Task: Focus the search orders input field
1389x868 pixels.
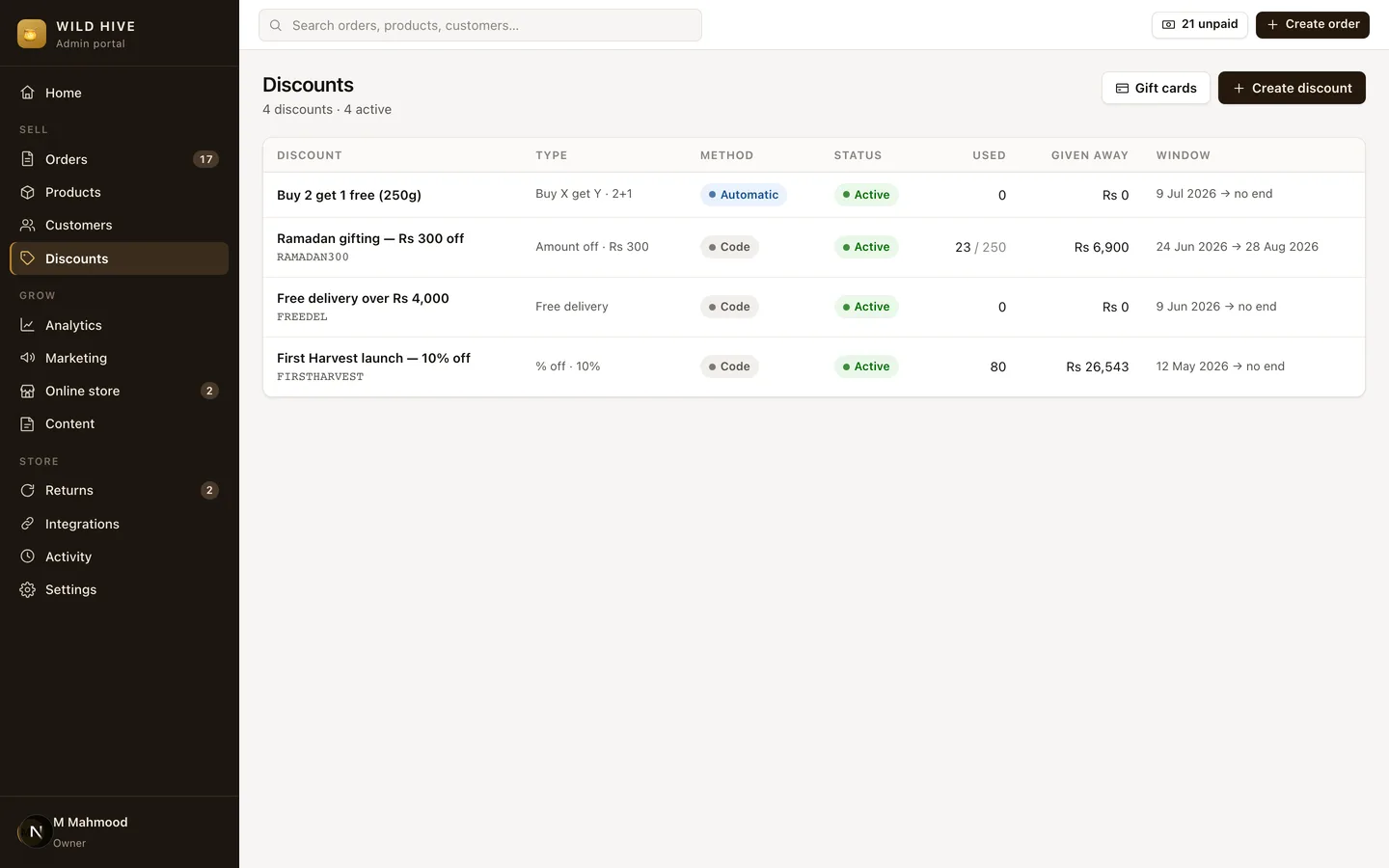Action: click(480, 25)
